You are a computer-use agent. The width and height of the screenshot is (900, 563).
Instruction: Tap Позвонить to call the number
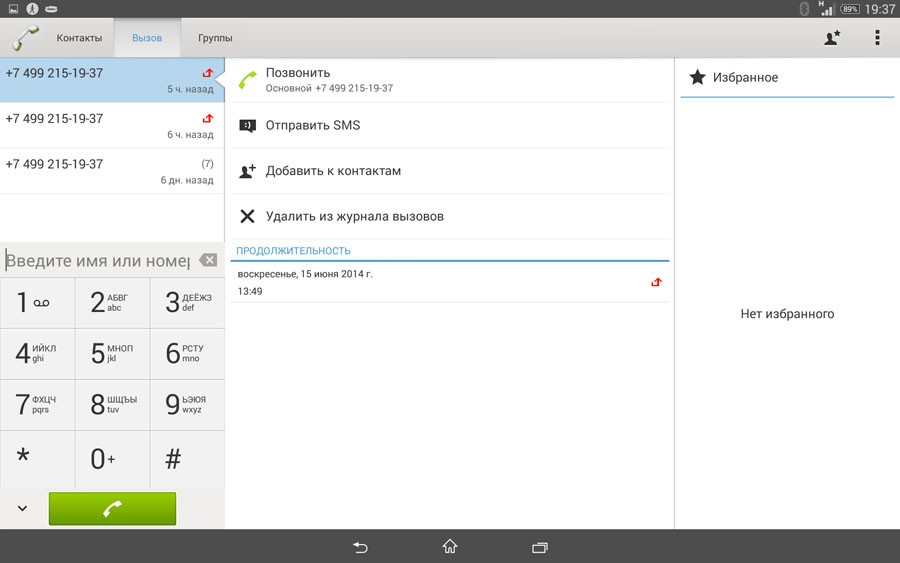[x=450, y=80]
